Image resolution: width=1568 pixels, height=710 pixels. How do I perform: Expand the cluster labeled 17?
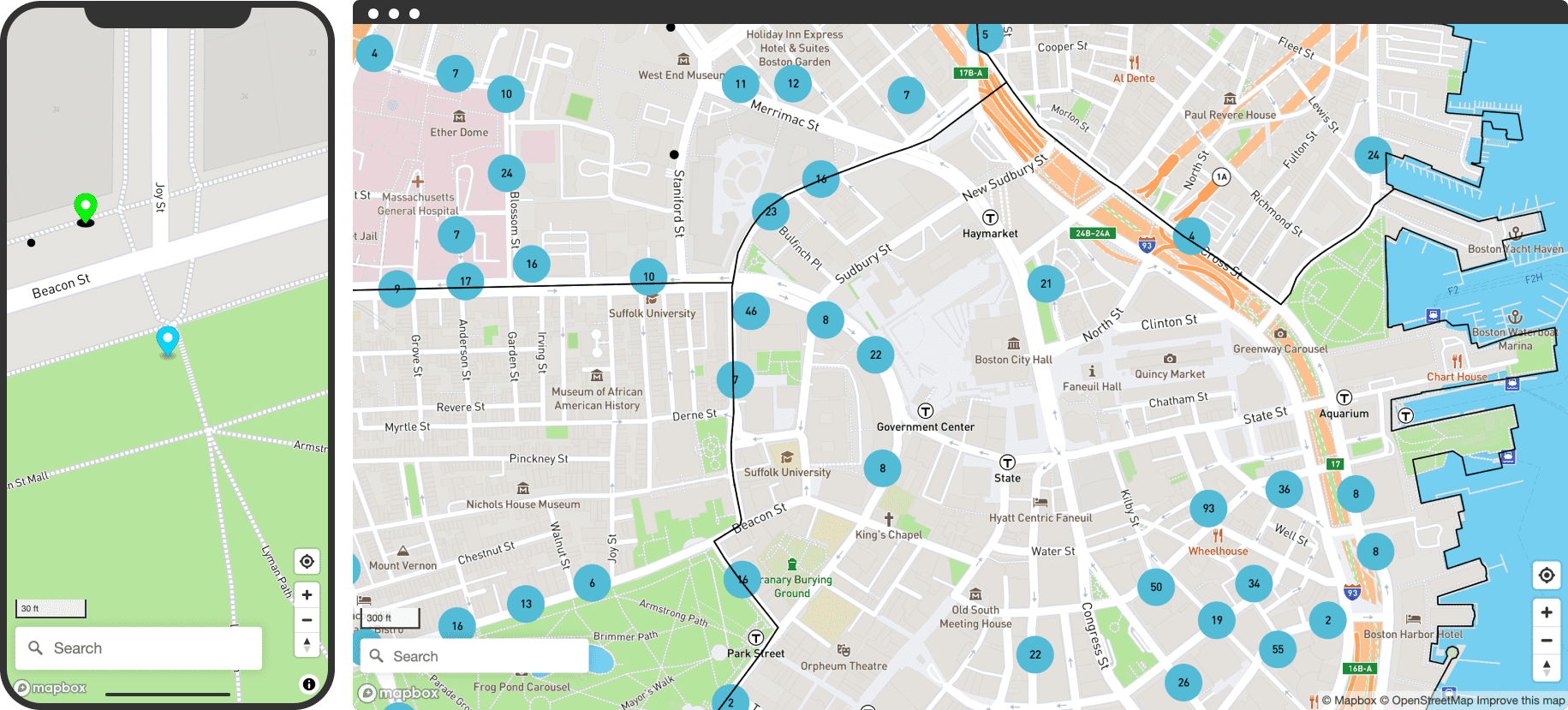click(465, 281)
